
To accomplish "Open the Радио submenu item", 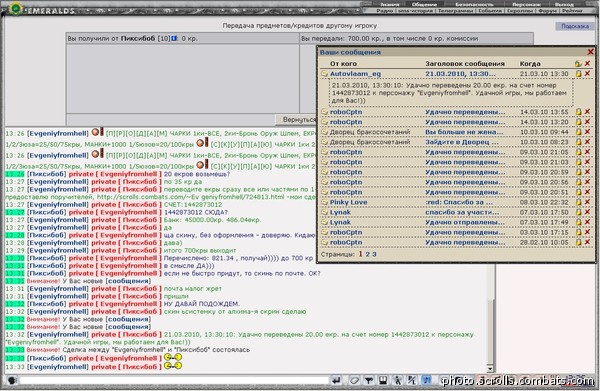I will 385,11.
